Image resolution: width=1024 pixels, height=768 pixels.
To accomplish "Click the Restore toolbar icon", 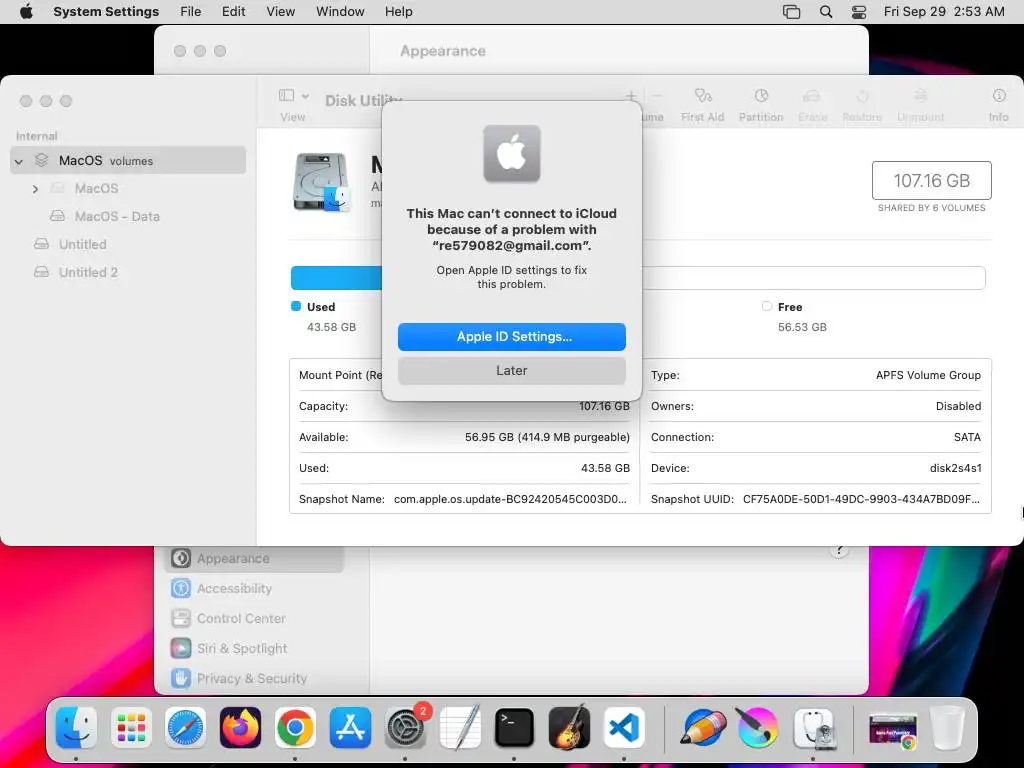I will point(861,105).
